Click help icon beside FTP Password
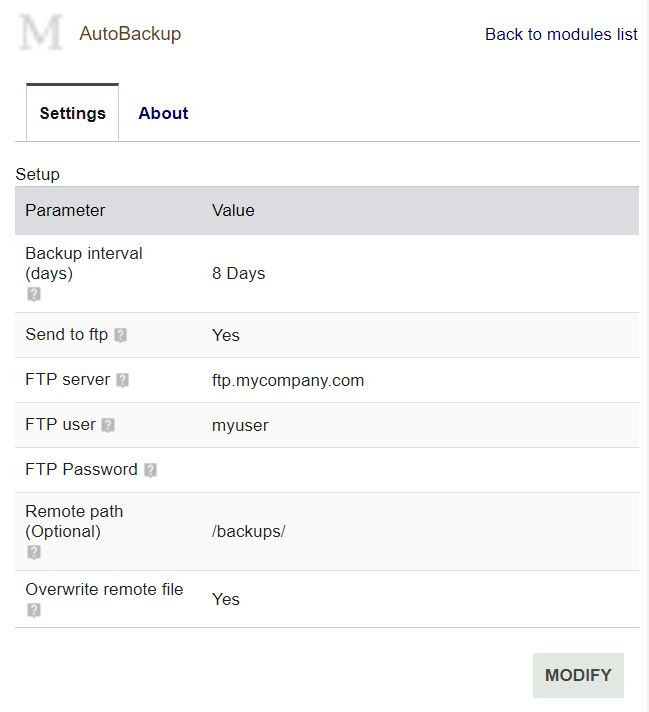The width and height of the screenshot is (649, 712). point(150,470)
